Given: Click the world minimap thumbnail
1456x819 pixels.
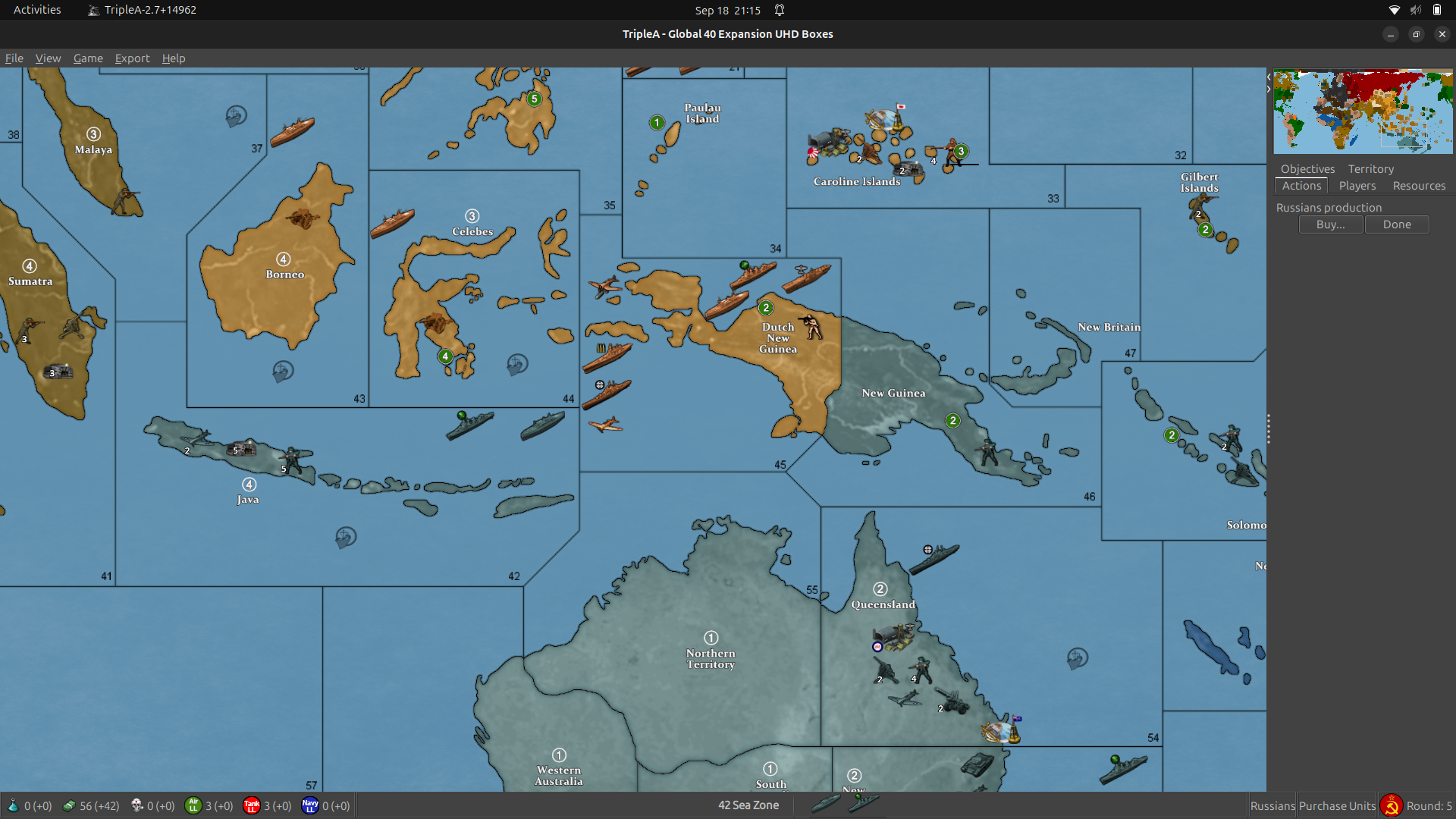Looking at the screenshot, I should (1363, 112).
